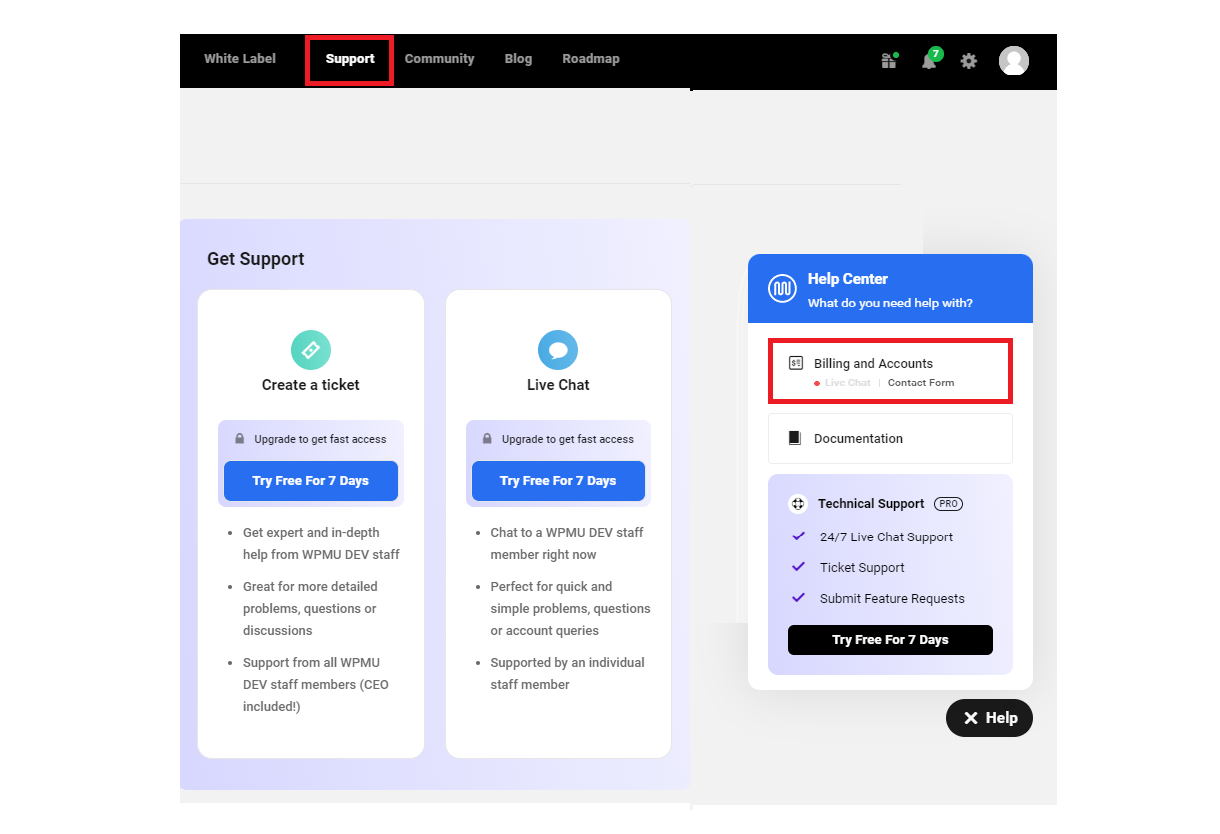Image resolution: width=1220 pixels, height=834 pixels.
Task: Open the Community menu item
Action: (439, 59)
